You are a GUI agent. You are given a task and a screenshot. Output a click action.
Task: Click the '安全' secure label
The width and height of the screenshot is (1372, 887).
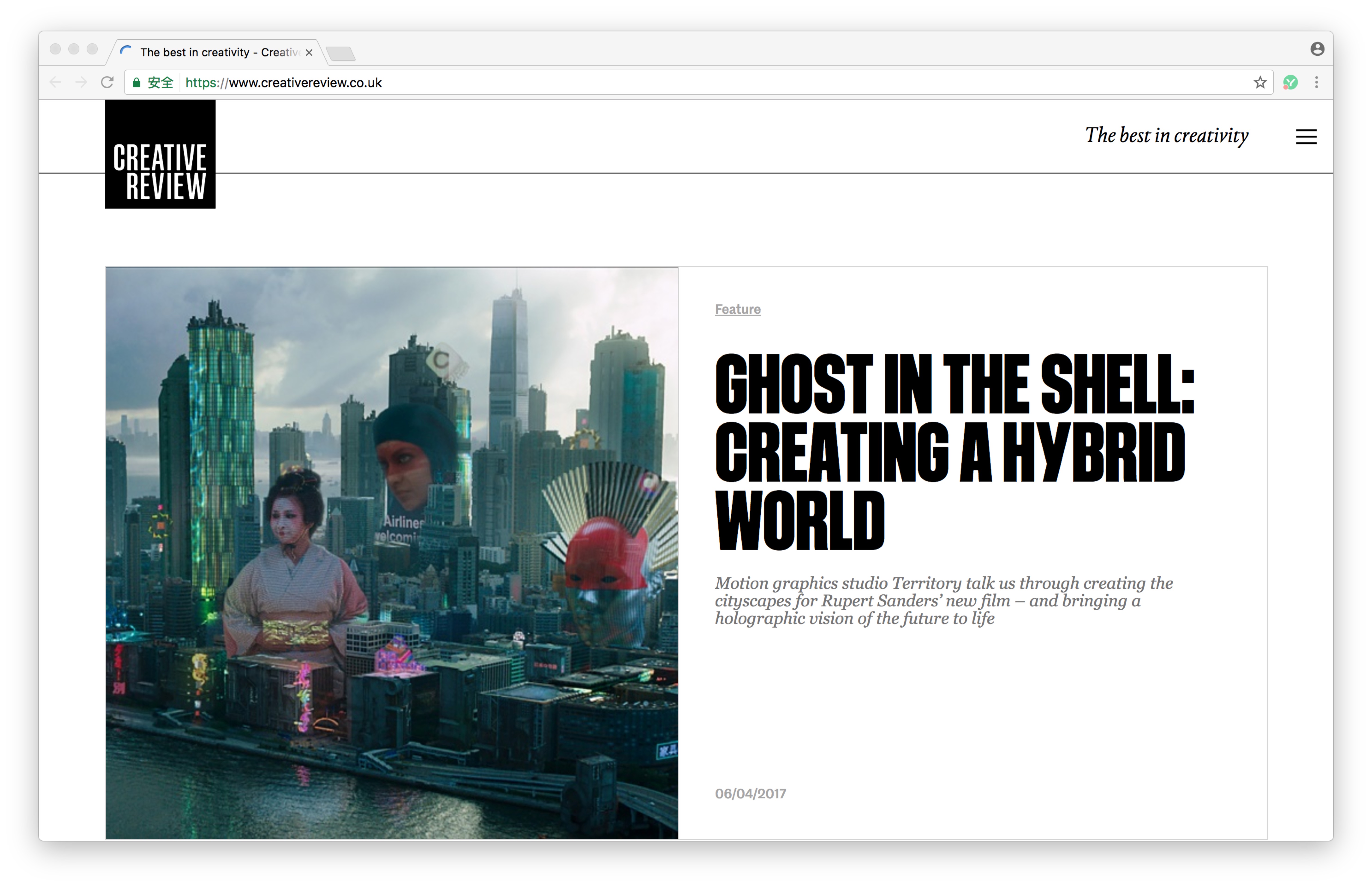pos(160,82)
